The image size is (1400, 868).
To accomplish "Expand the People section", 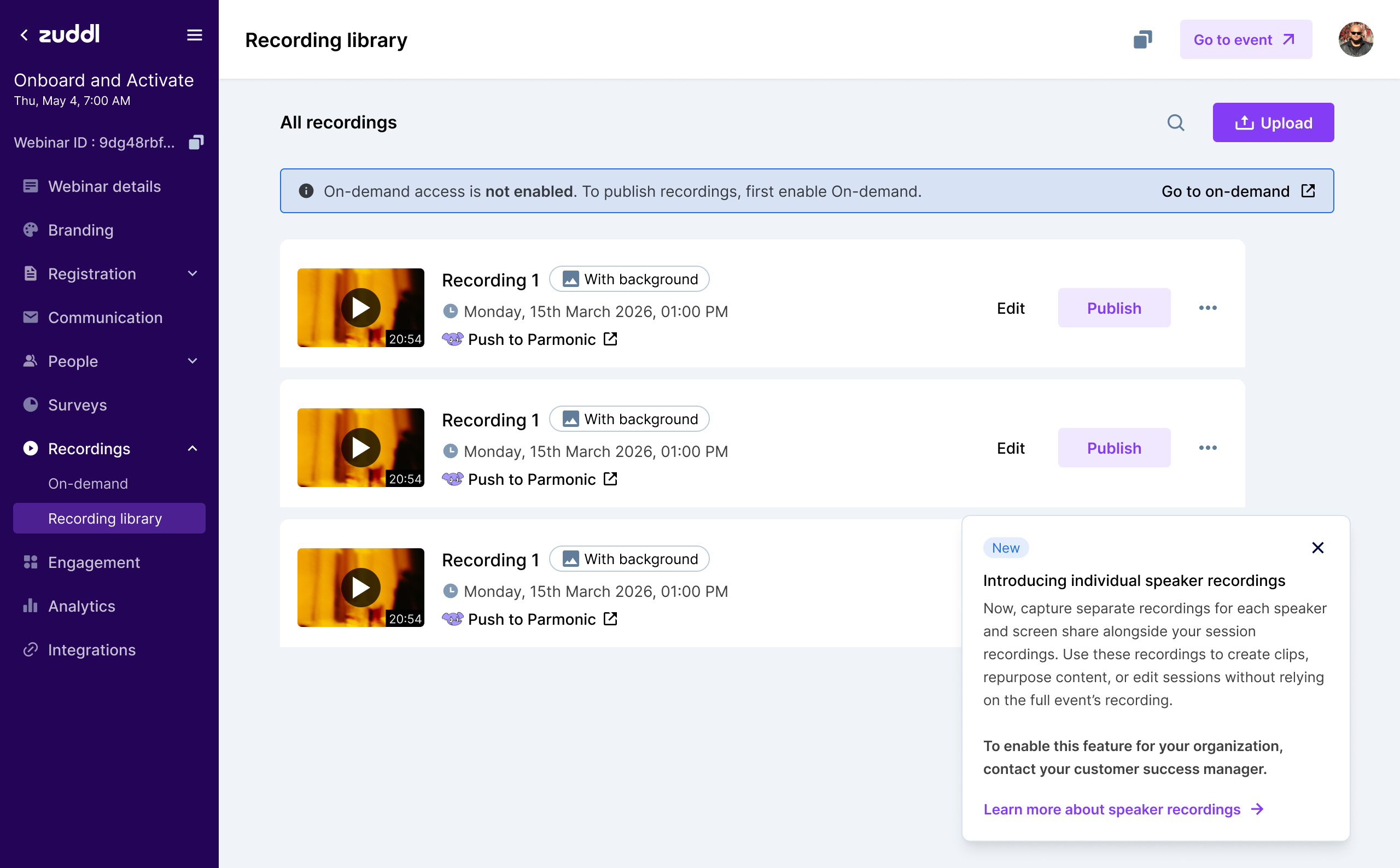I will click(x=191, y=361).
